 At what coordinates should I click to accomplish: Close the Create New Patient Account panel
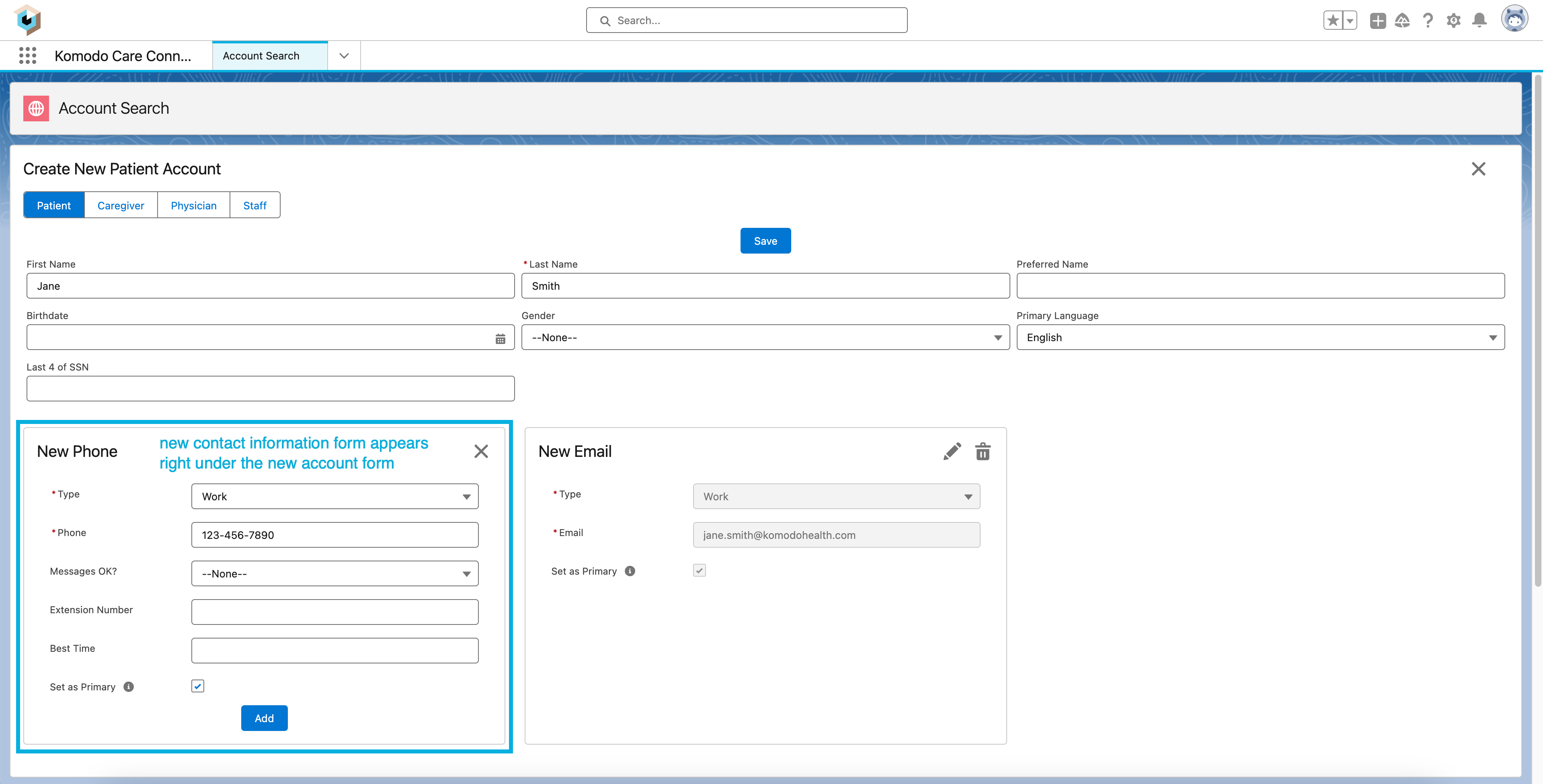click(x=1478, y=169)
